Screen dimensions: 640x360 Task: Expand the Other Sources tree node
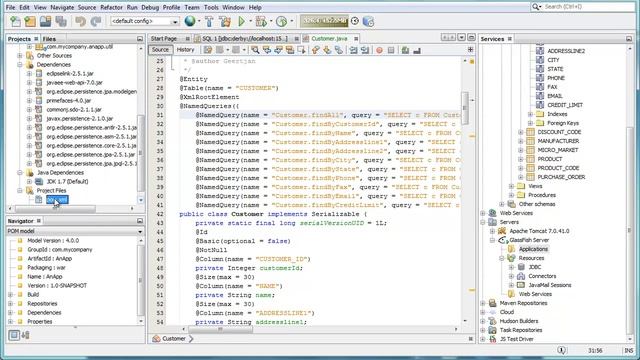coord(20,56)
